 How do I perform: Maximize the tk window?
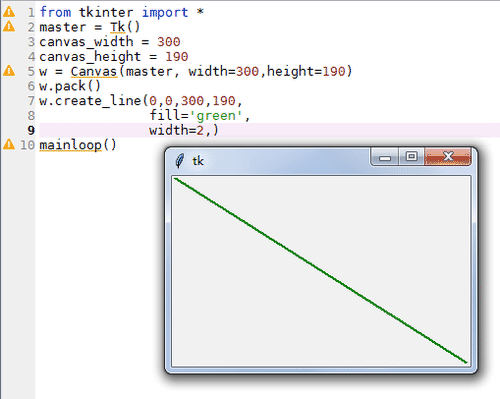(x=411, y=157)
